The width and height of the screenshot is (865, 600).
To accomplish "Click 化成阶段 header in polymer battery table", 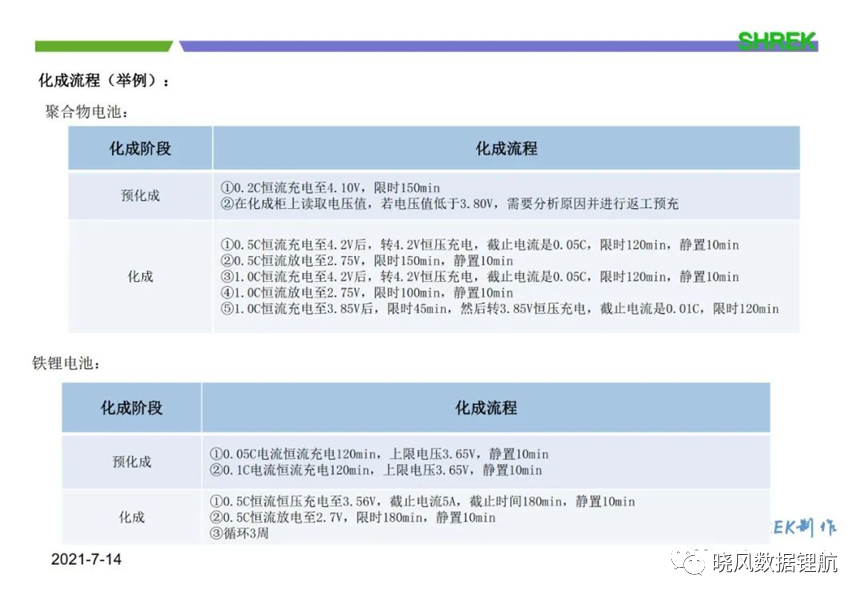I will tap(140, 148).
